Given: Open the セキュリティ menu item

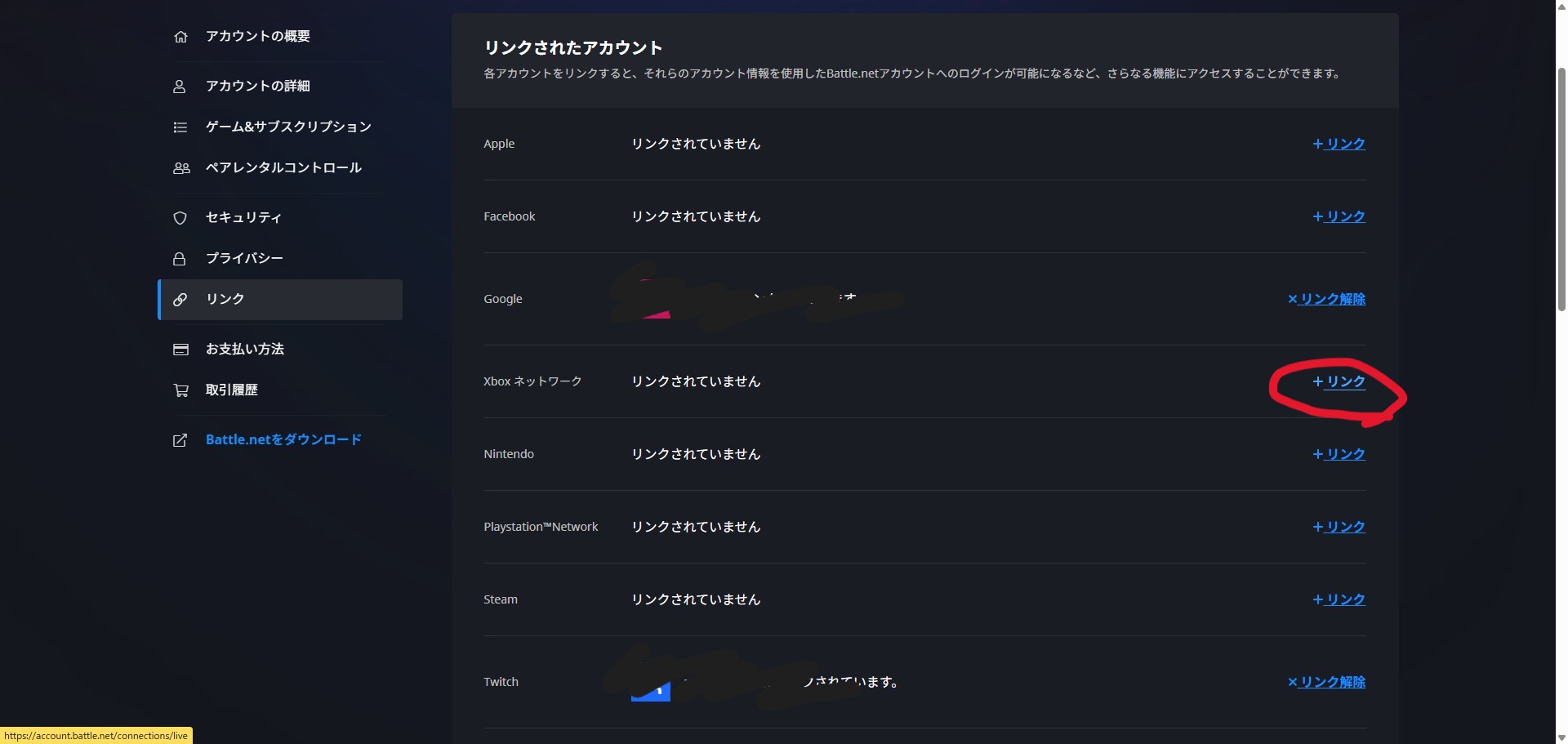Looking at the screenshot, I should point(243,218).
